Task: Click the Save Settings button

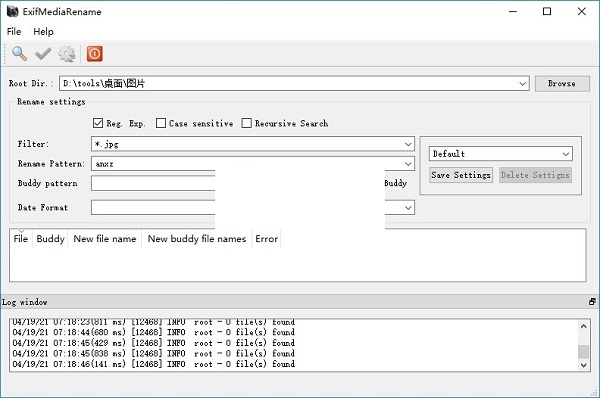Action: [x=461, y=175]
